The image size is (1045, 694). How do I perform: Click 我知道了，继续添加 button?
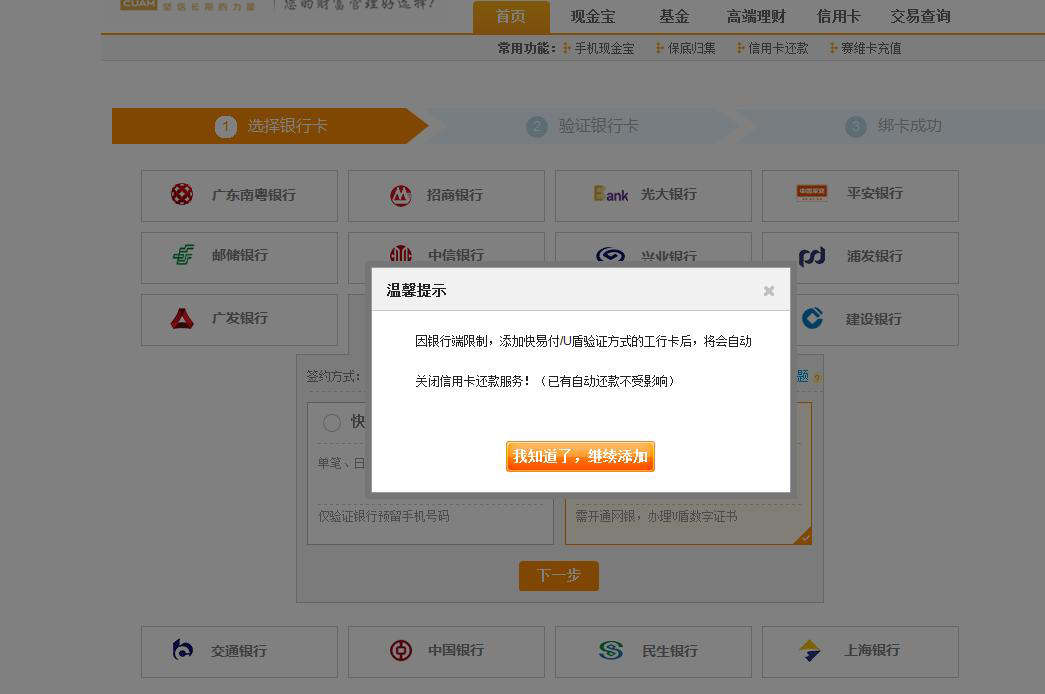pos(580,456)
